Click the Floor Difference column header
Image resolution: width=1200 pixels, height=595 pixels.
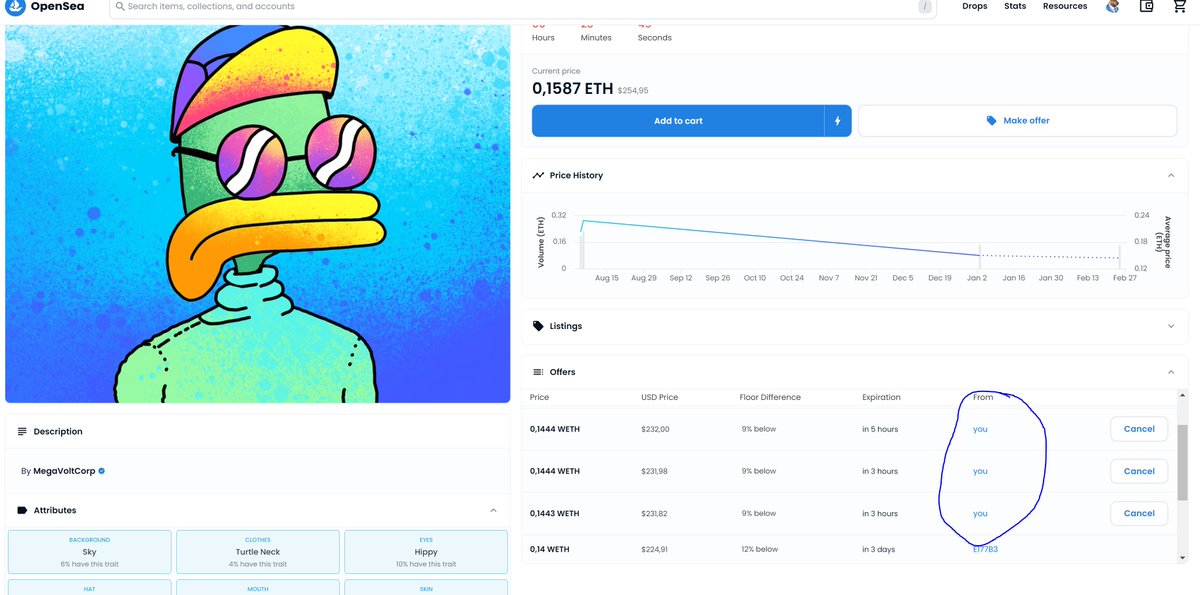770,397
